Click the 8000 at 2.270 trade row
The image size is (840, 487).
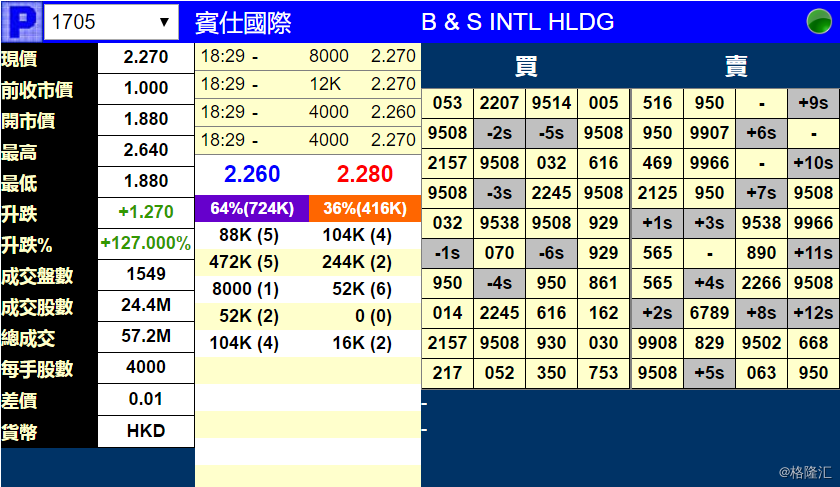coord(308,56)
